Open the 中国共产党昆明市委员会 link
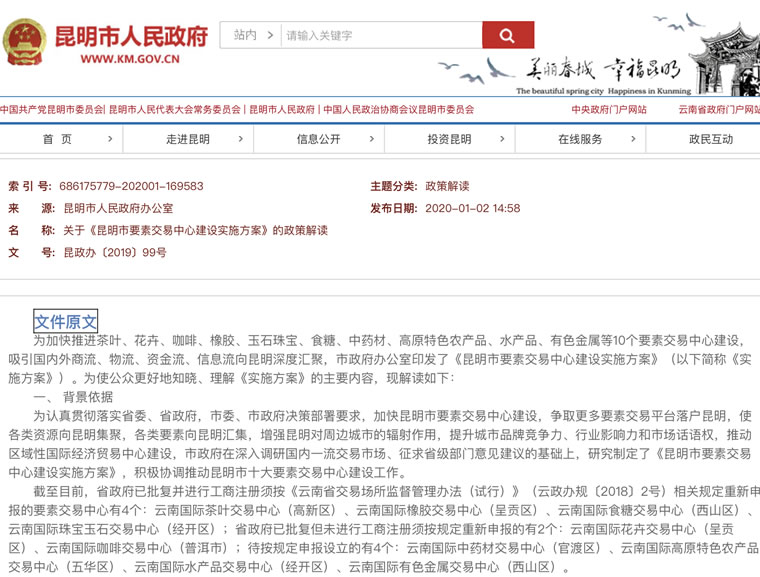 (x=51, y=110)
